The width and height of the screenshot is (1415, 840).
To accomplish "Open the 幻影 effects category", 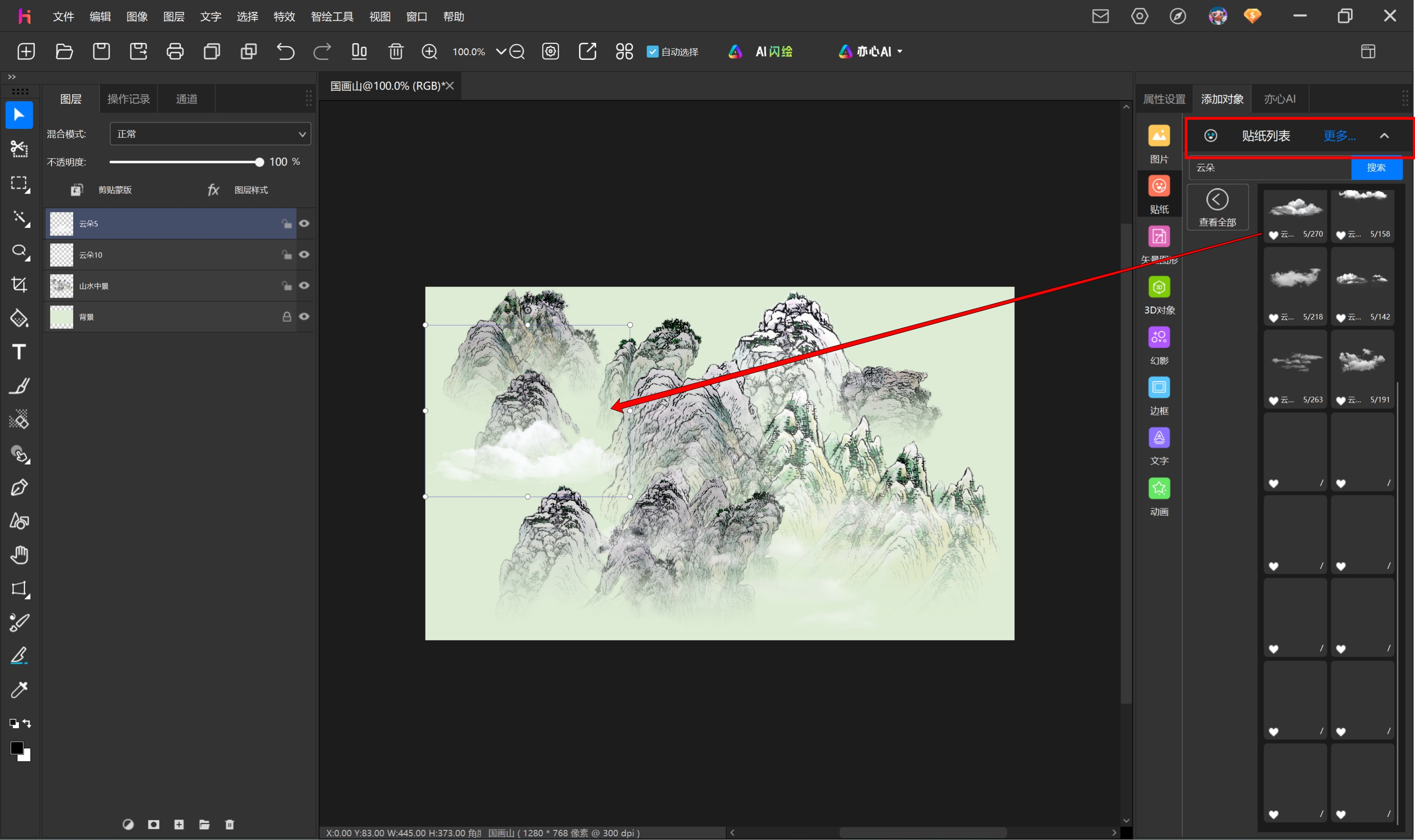I will (1159, 345).
